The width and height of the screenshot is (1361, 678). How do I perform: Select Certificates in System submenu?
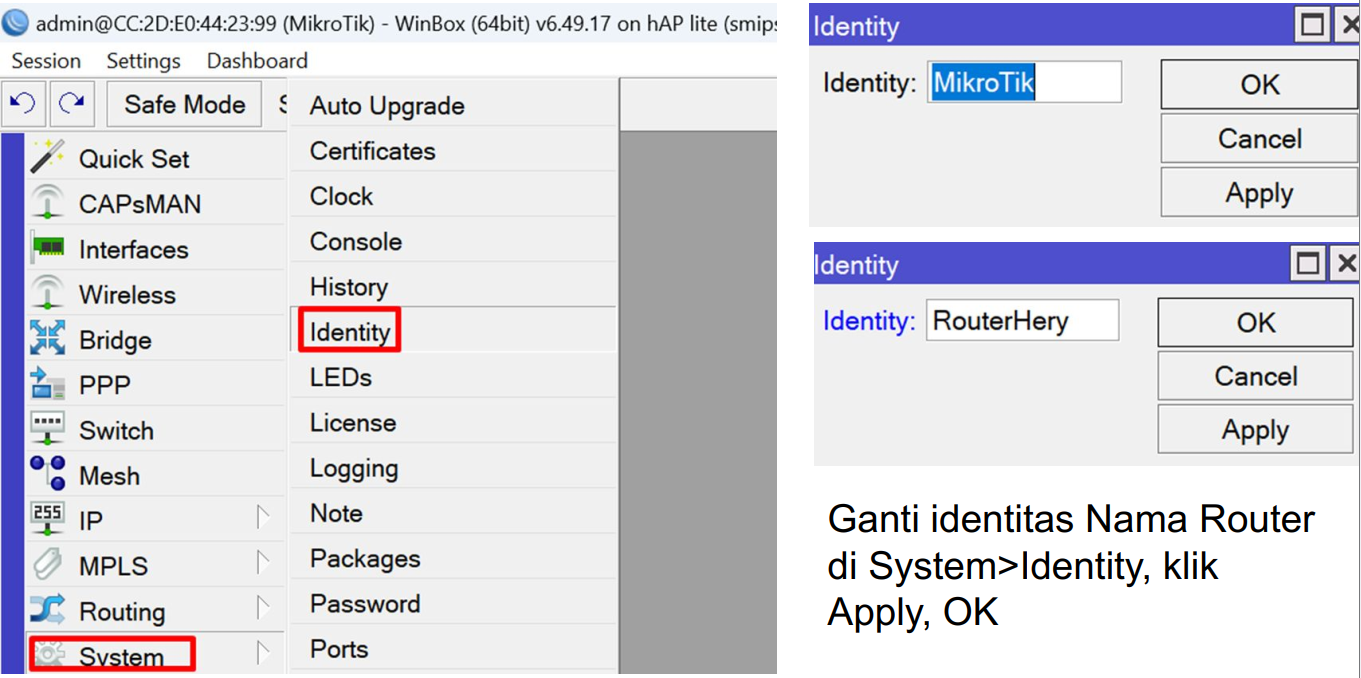click(453, 151)
